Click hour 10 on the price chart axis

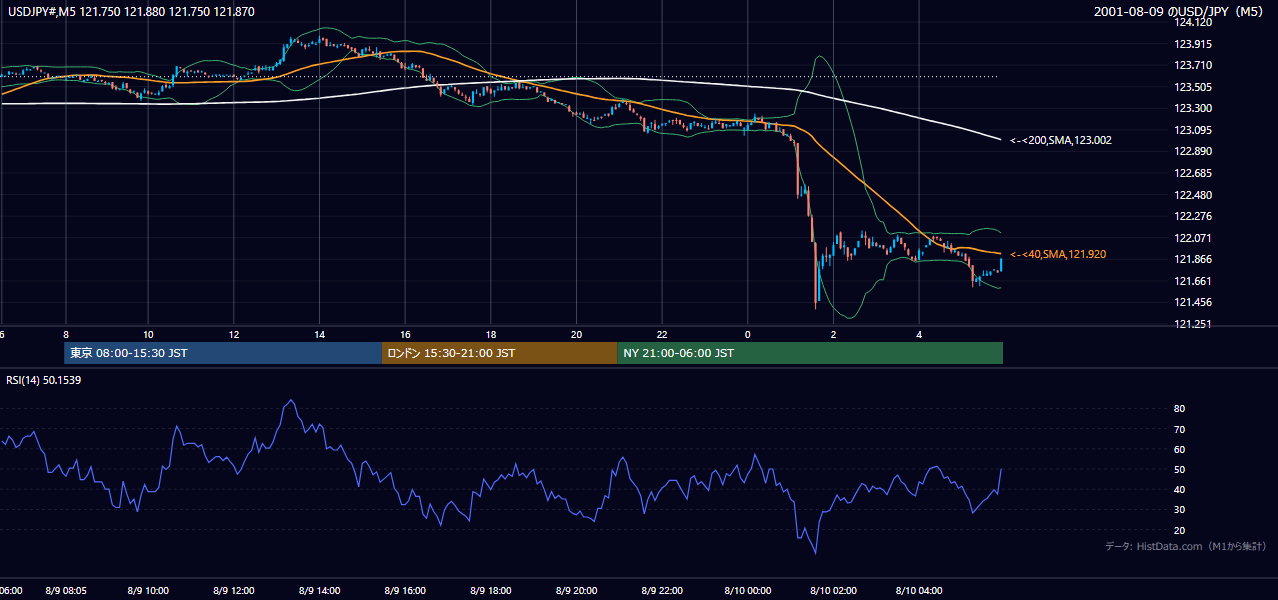click(148, 334)
